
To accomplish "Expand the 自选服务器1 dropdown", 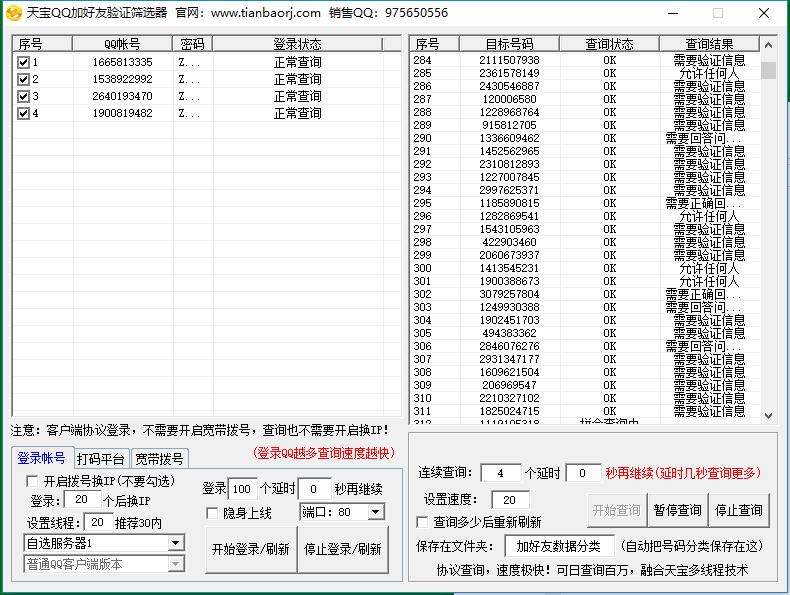I will pyautogui.click(x=175, y=543).
